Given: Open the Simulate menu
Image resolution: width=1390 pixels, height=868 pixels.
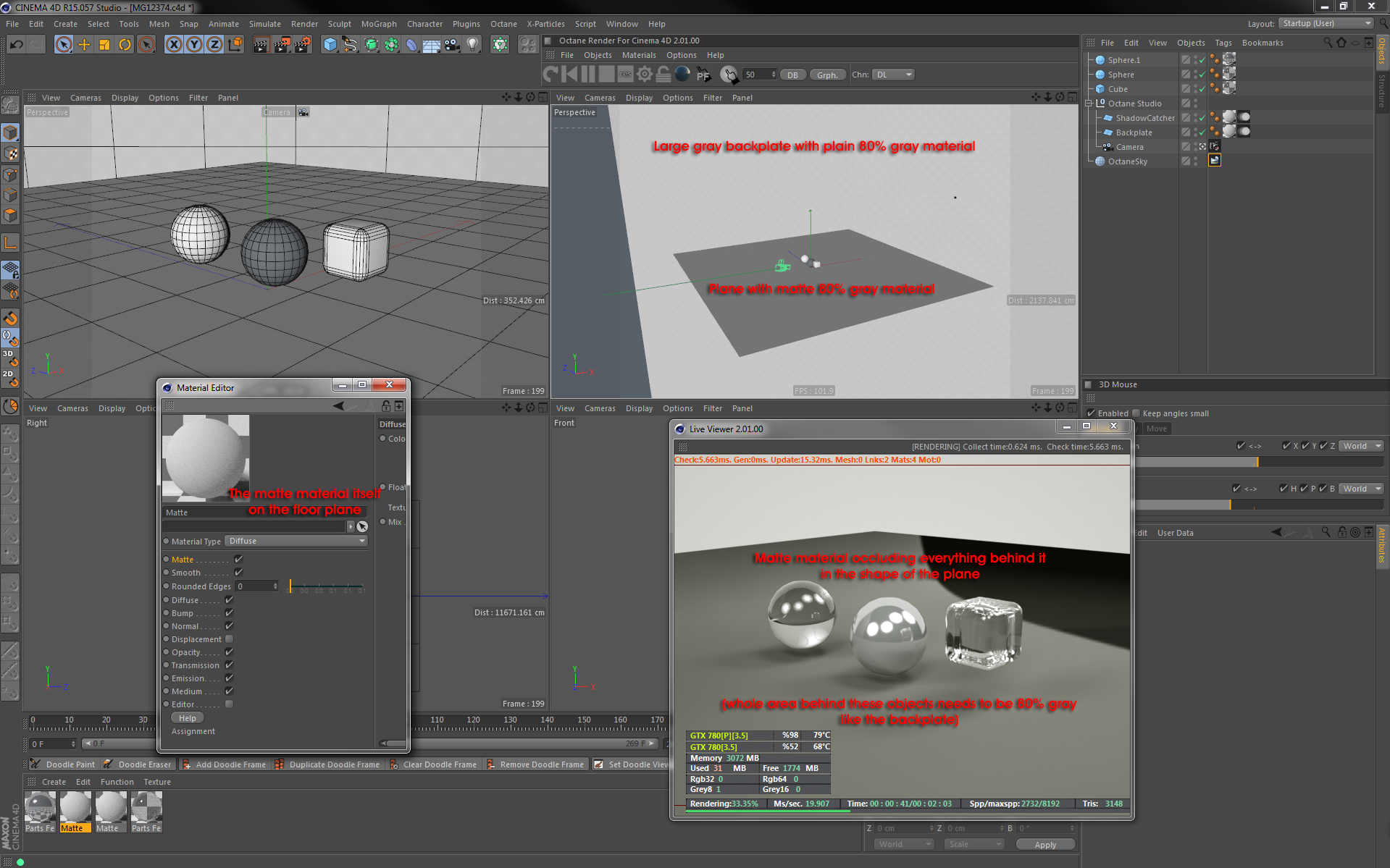Looking at the screenshot, I should pos(264,24).
